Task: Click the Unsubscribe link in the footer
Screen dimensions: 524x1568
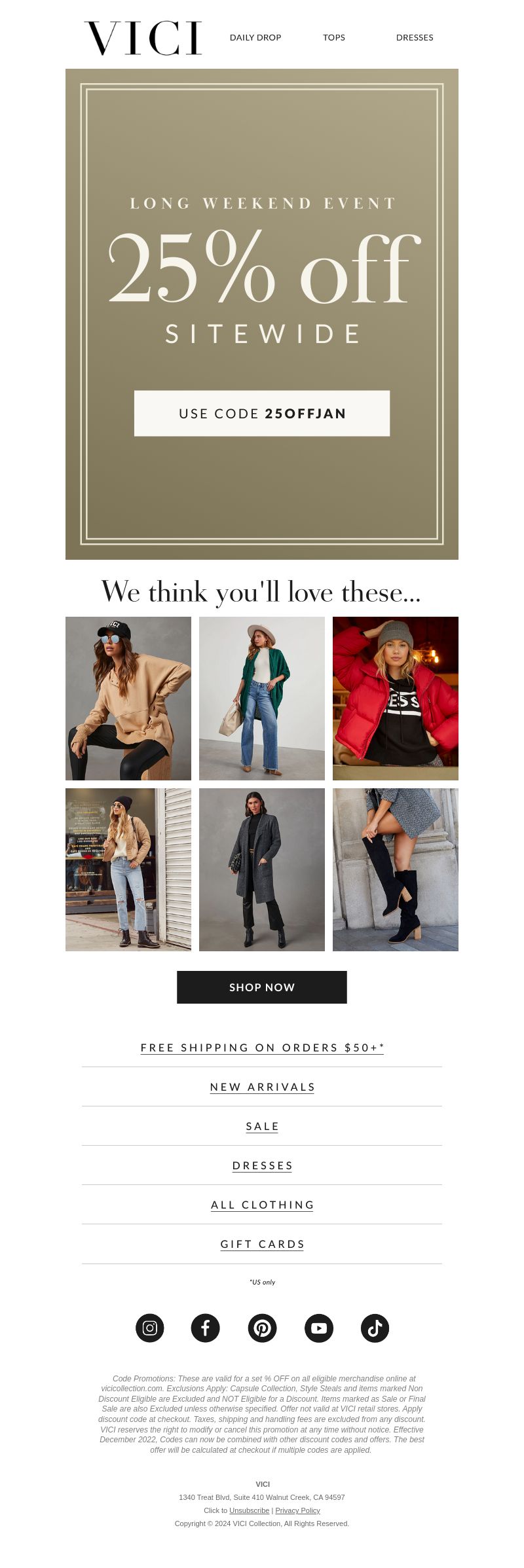Action: [249, 1510]
